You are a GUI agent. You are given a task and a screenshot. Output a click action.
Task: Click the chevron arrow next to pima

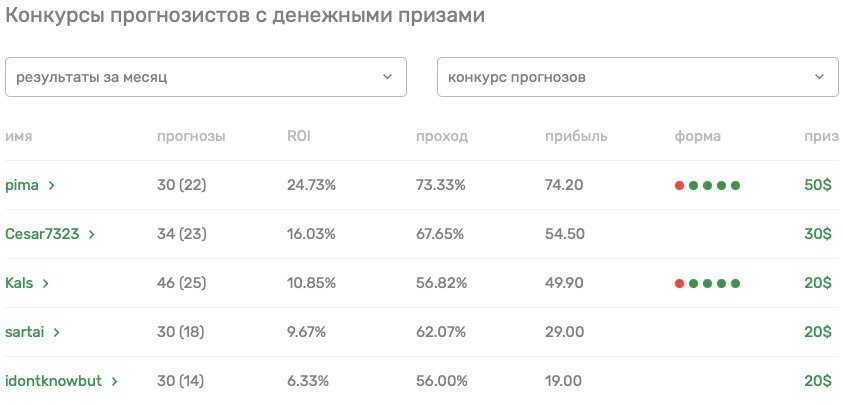(x=52, y=186)
